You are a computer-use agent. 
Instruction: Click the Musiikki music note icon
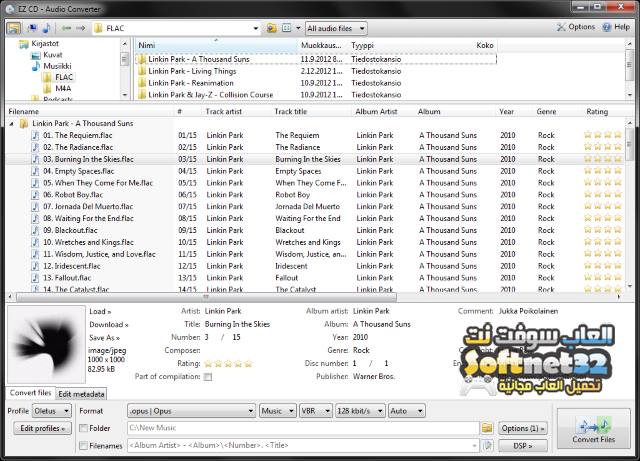(36, 66)
